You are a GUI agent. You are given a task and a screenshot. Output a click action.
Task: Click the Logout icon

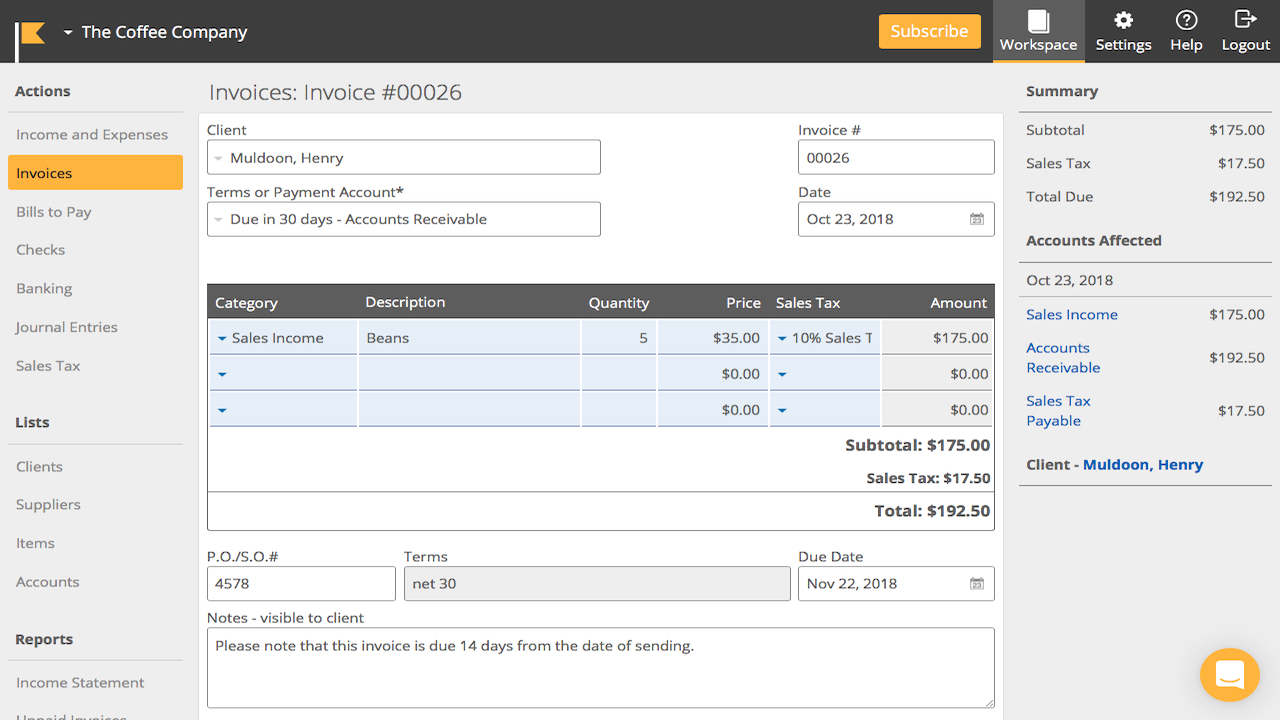point(1245,19)
